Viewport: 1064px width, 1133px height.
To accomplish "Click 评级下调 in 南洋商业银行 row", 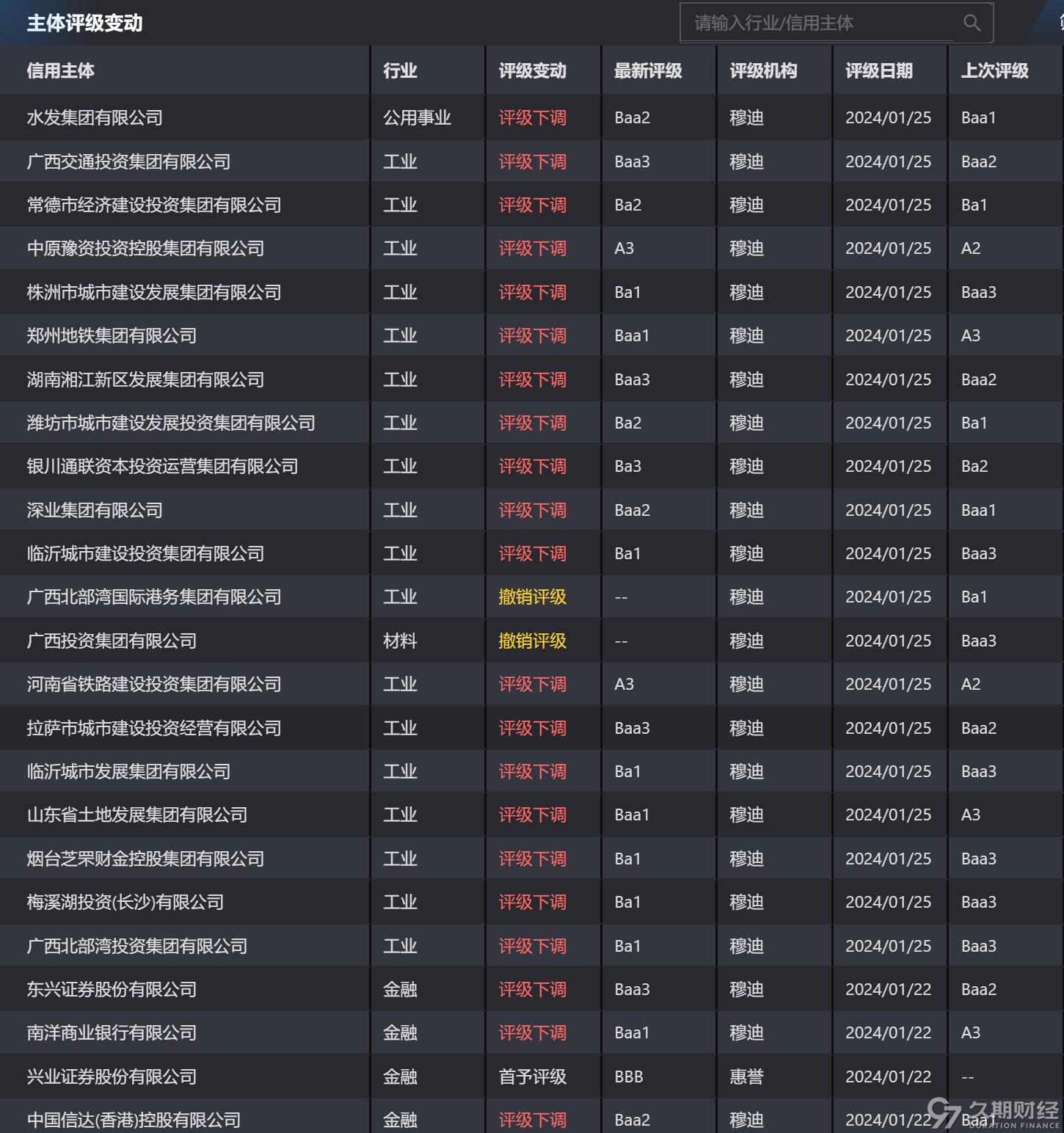I will point(532,1032).
